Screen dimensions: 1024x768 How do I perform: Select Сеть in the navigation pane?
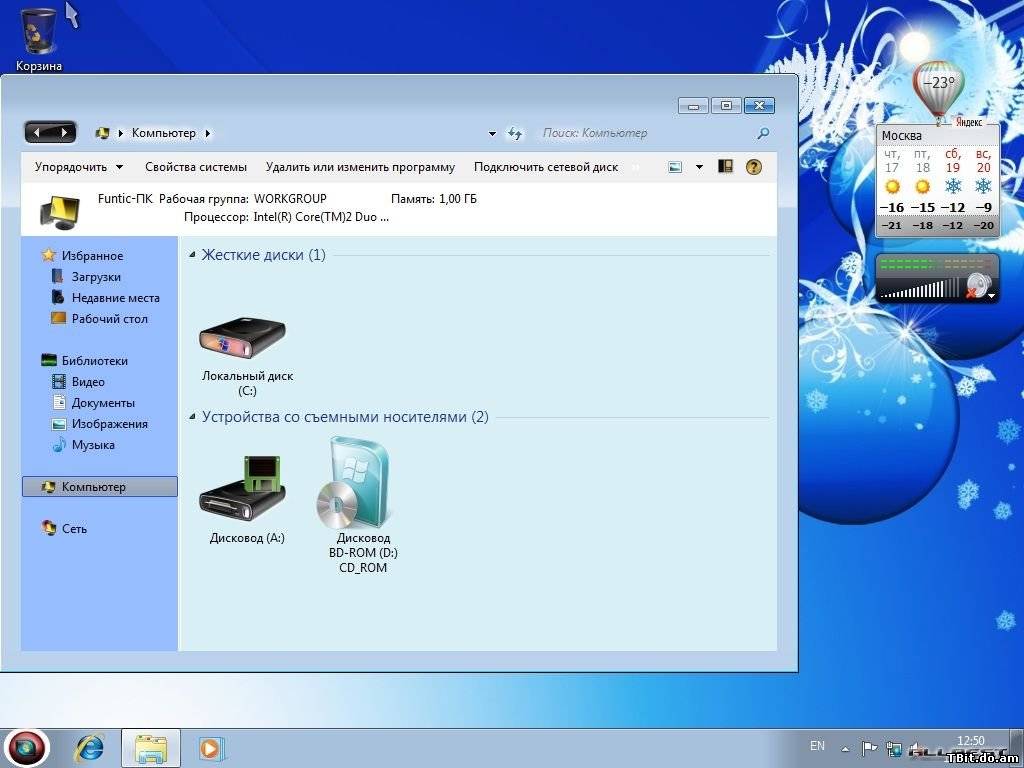tap(74, 529)
